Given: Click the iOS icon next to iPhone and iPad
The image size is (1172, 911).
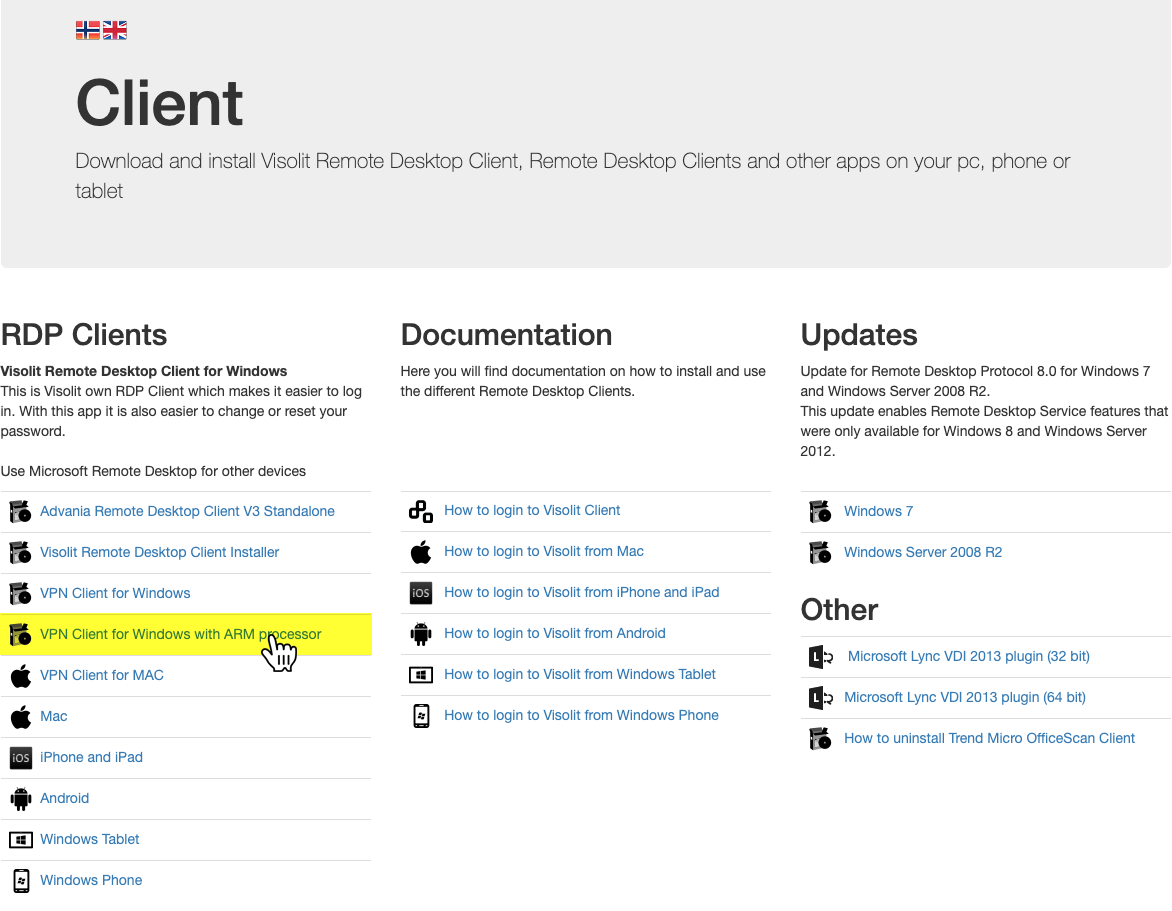Looking at the screenshot, I should point(20,757).
